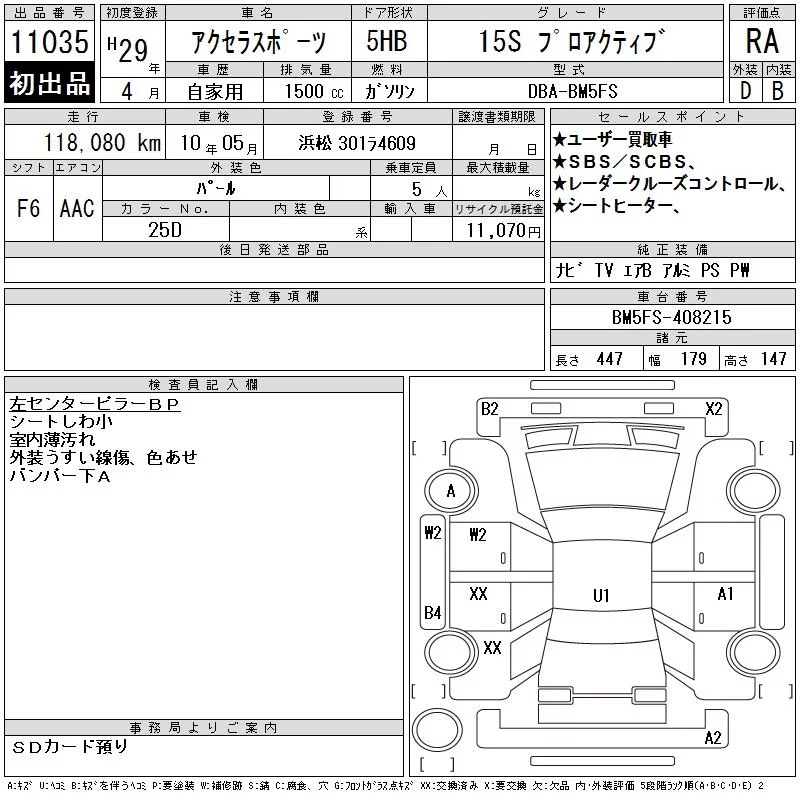Screen dimensions: 800x800
Task: Click the A1 mark on the right door
Action: (725, 594)
